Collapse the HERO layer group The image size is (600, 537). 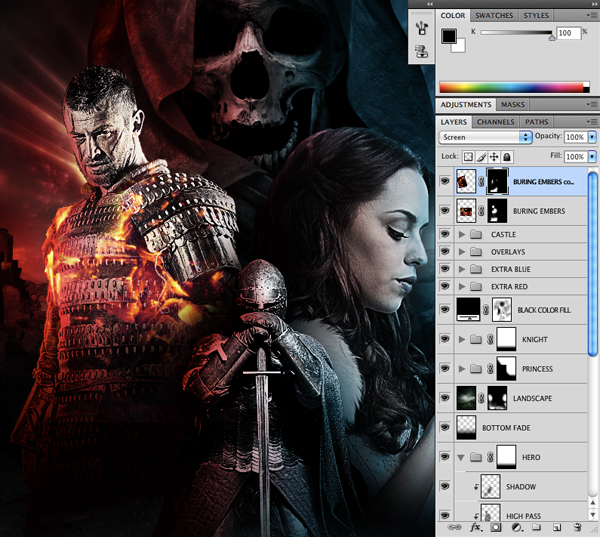tap(462, 457)
